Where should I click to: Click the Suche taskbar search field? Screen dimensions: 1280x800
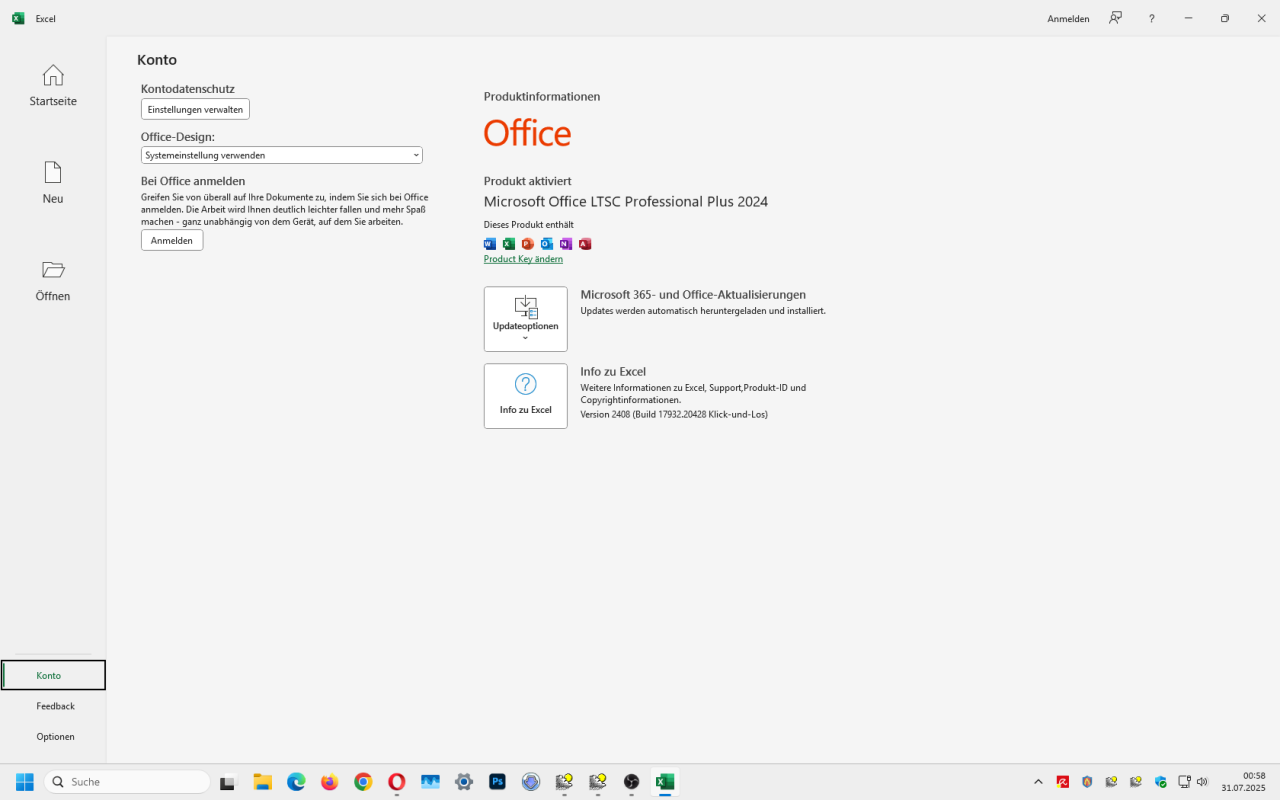tap(127, 782)
